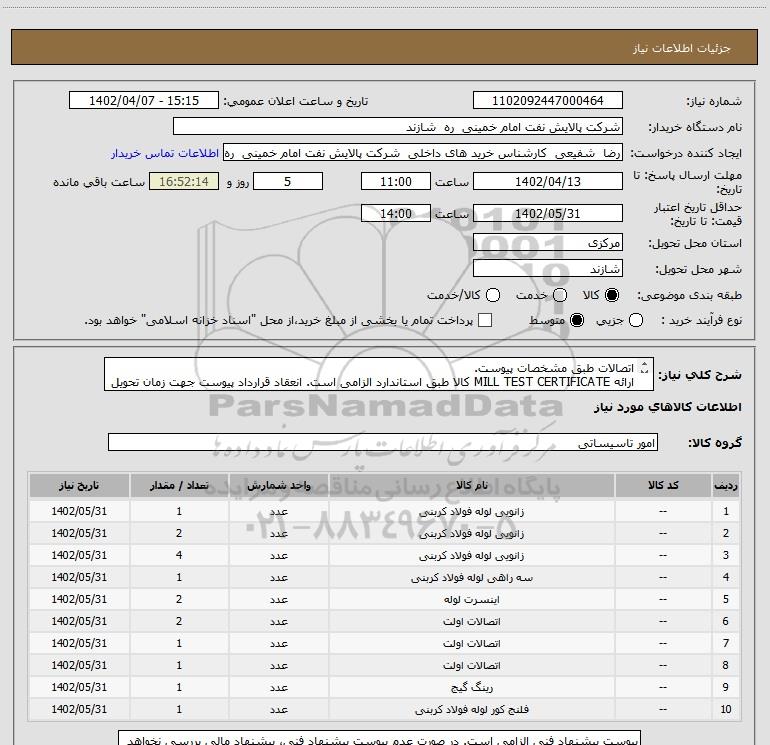
Task: Click the need date in row 2
Action: (79, 533)
